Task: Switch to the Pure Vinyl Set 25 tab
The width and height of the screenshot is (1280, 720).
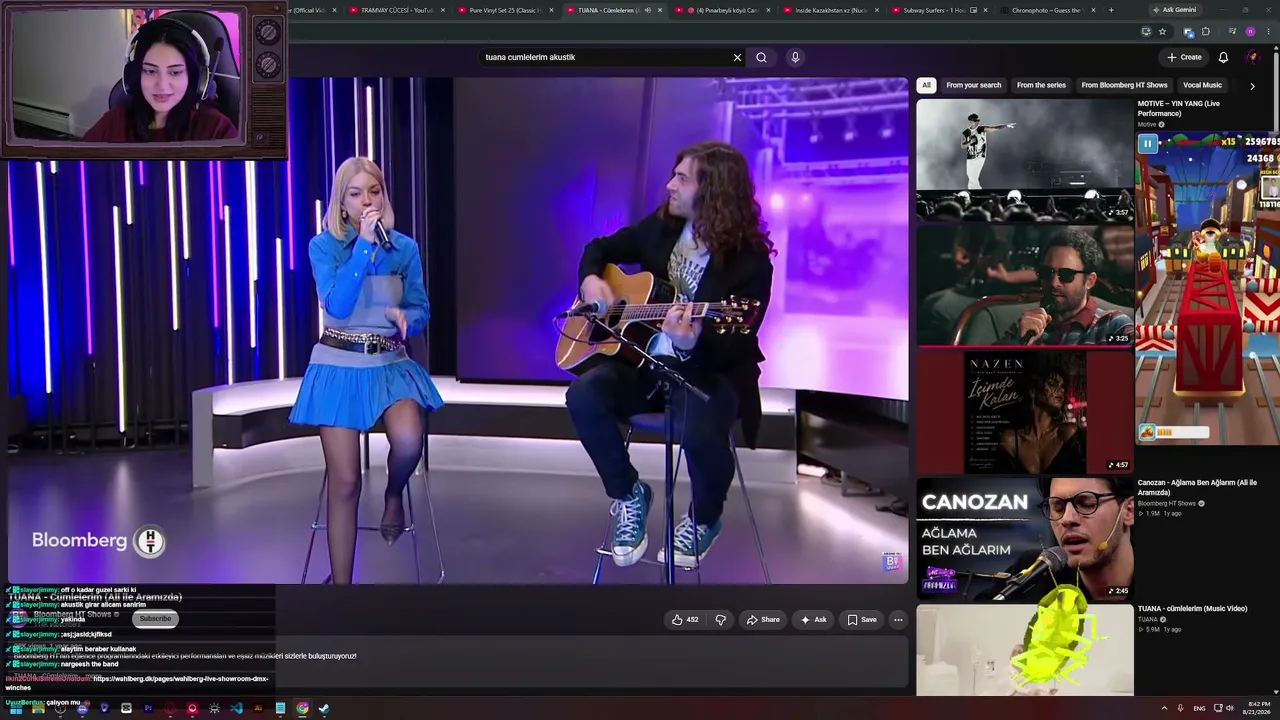Action: point(504,10)
